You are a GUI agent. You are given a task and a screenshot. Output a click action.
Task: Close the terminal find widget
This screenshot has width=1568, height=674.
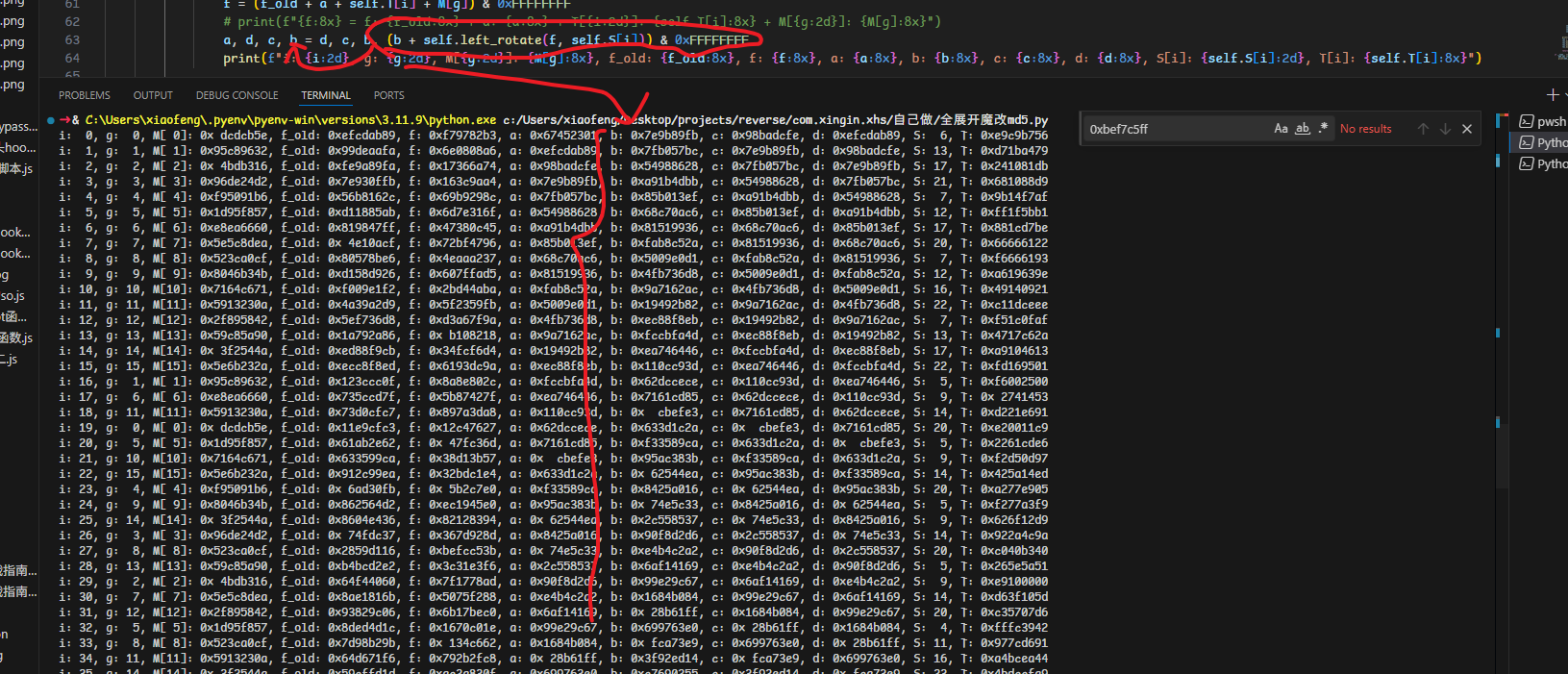click(1467, 129)
